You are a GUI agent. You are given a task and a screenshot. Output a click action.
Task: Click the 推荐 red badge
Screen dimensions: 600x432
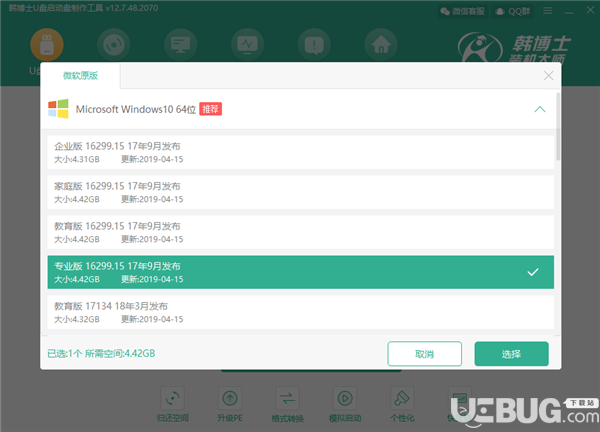(210, 109)
